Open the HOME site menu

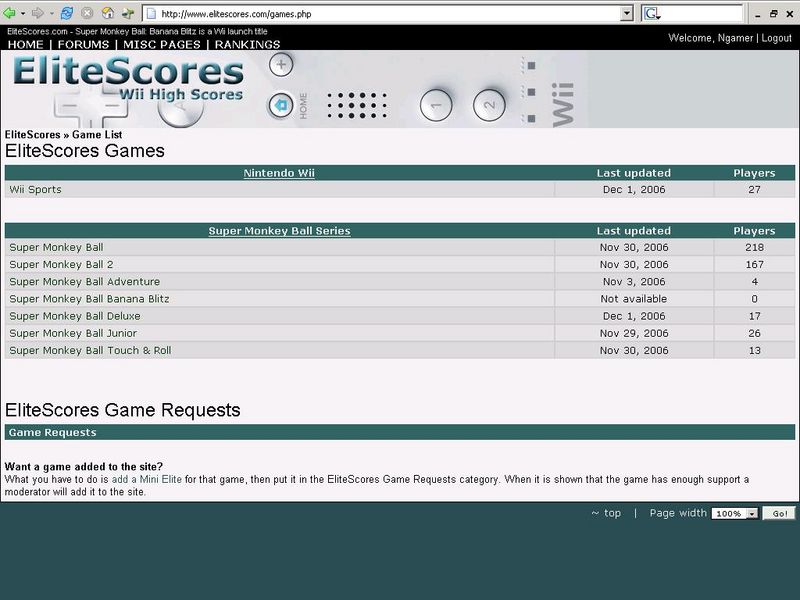[26, 44]
